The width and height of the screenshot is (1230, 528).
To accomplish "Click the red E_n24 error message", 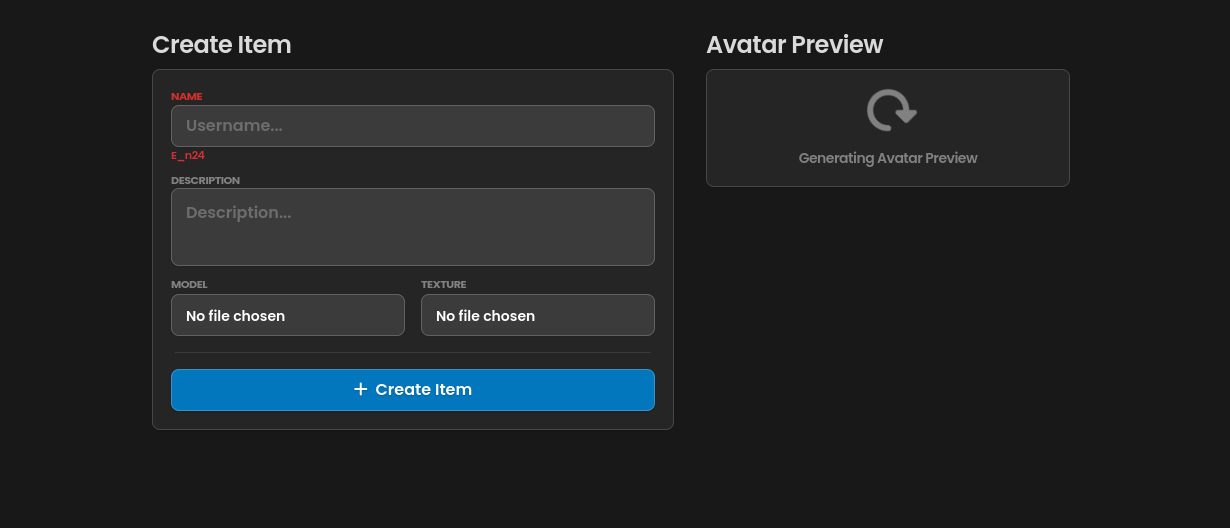I will [188, 156].
